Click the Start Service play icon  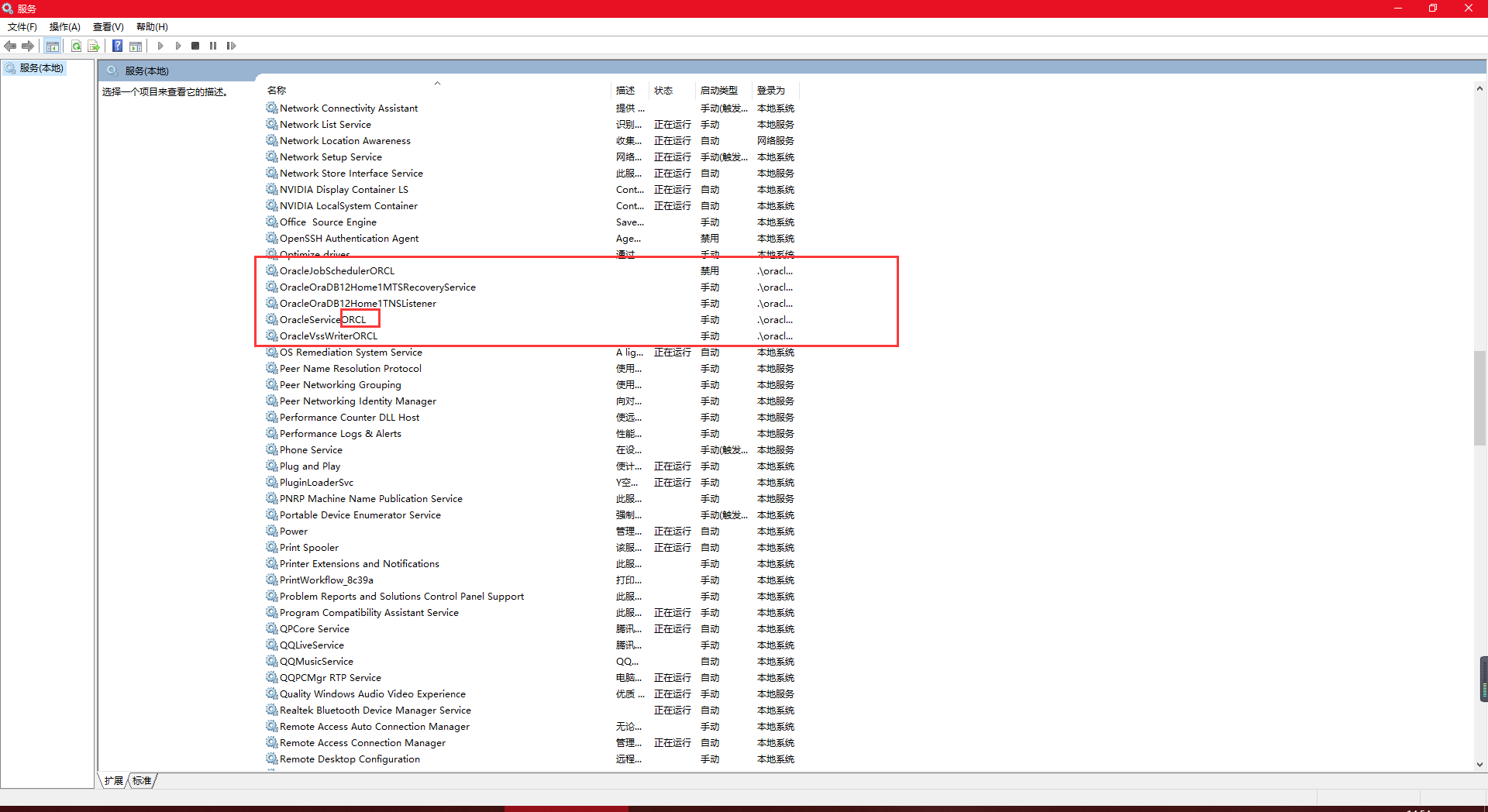tap(160, 46)
